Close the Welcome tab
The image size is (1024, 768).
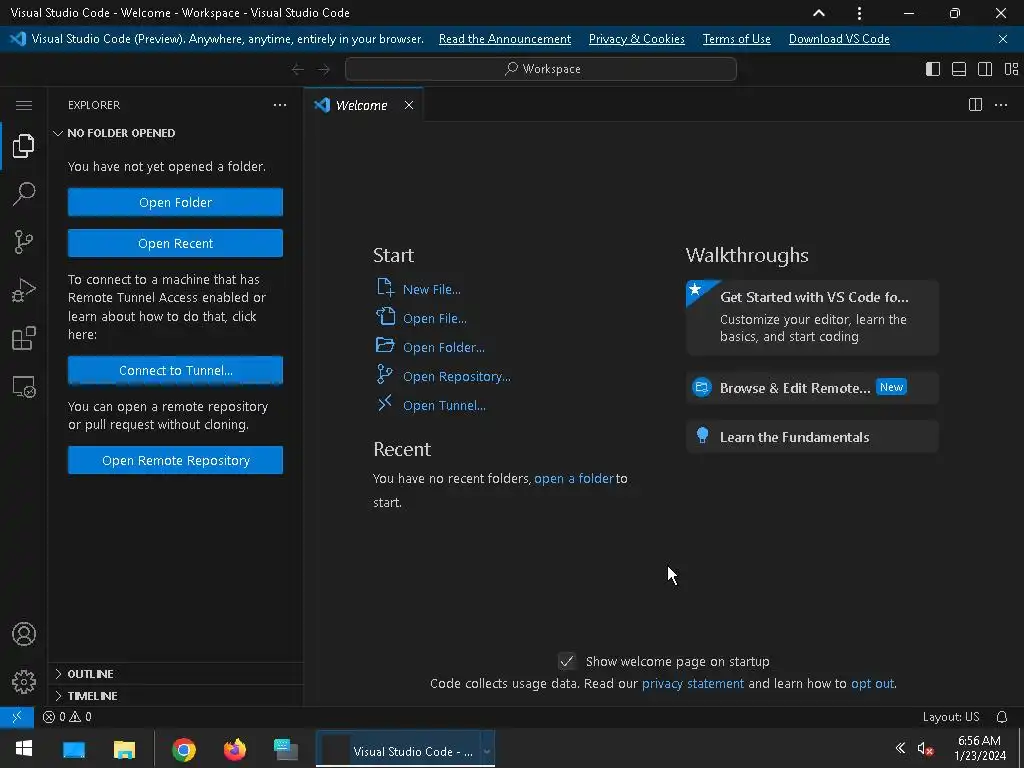[x=409, y=105]
